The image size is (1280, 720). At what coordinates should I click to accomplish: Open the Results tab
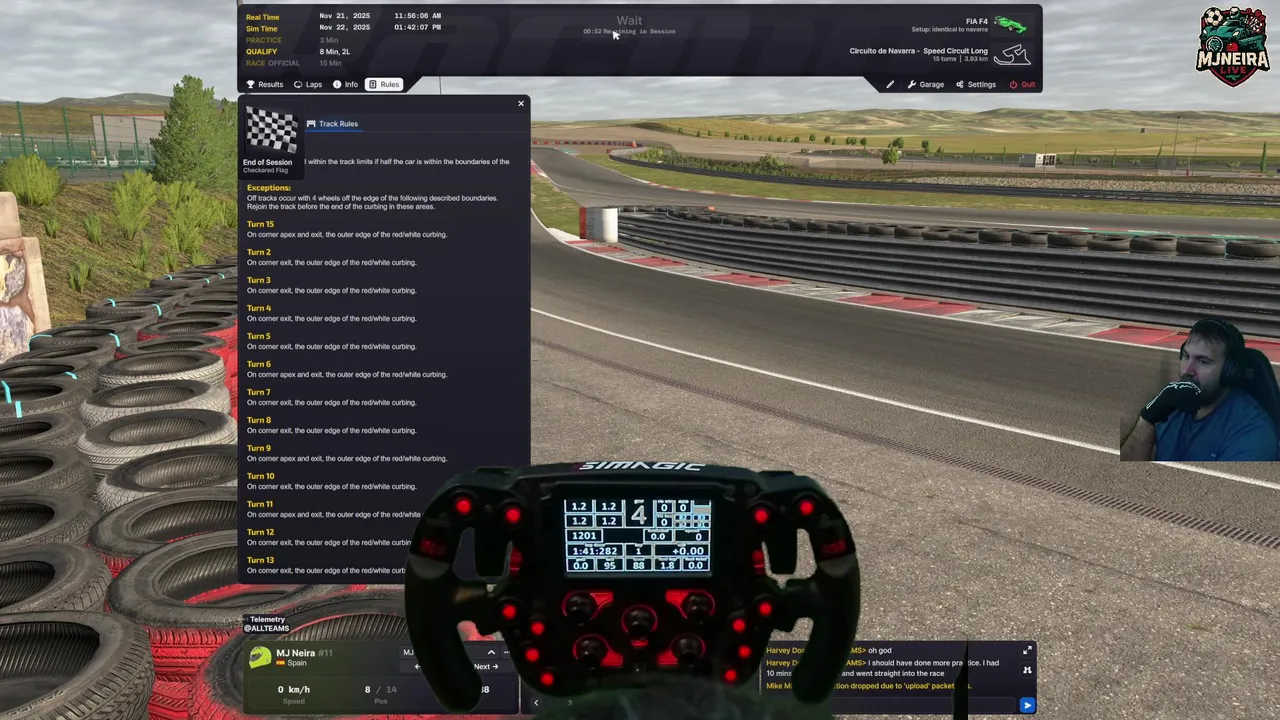tap(265, 84)
